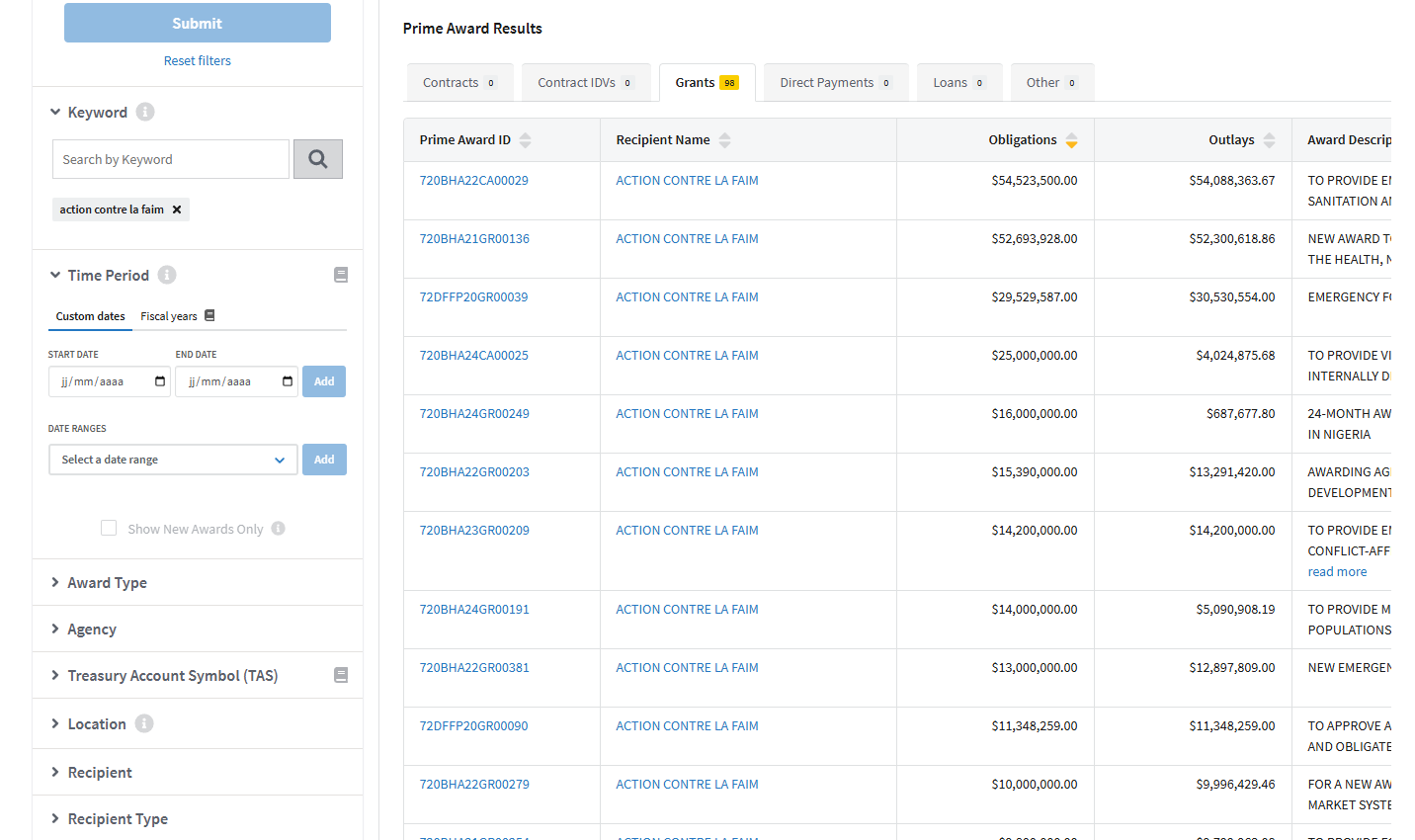Collapse the Time Period filter section
1415x840 pixels.
pyautogui.click(x=99, y=275)
